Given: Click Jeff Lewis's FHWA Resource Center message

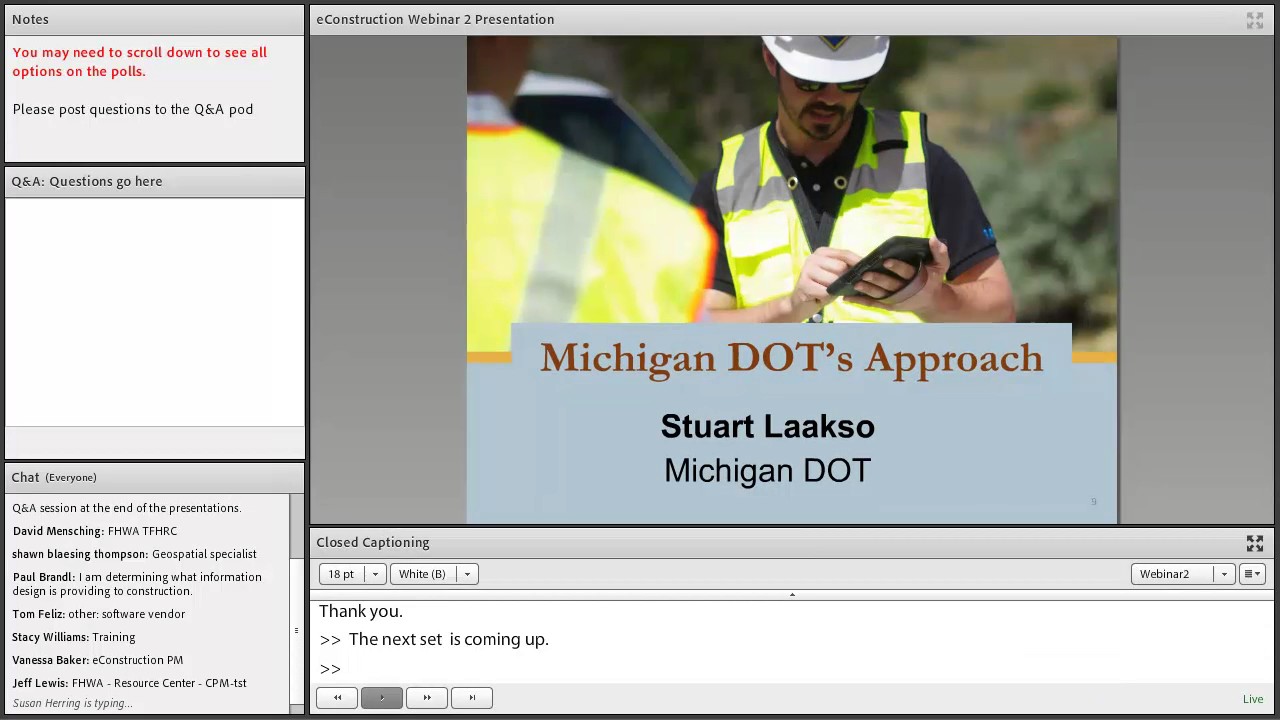Looking at the screenshot, I should click(130, 683).
